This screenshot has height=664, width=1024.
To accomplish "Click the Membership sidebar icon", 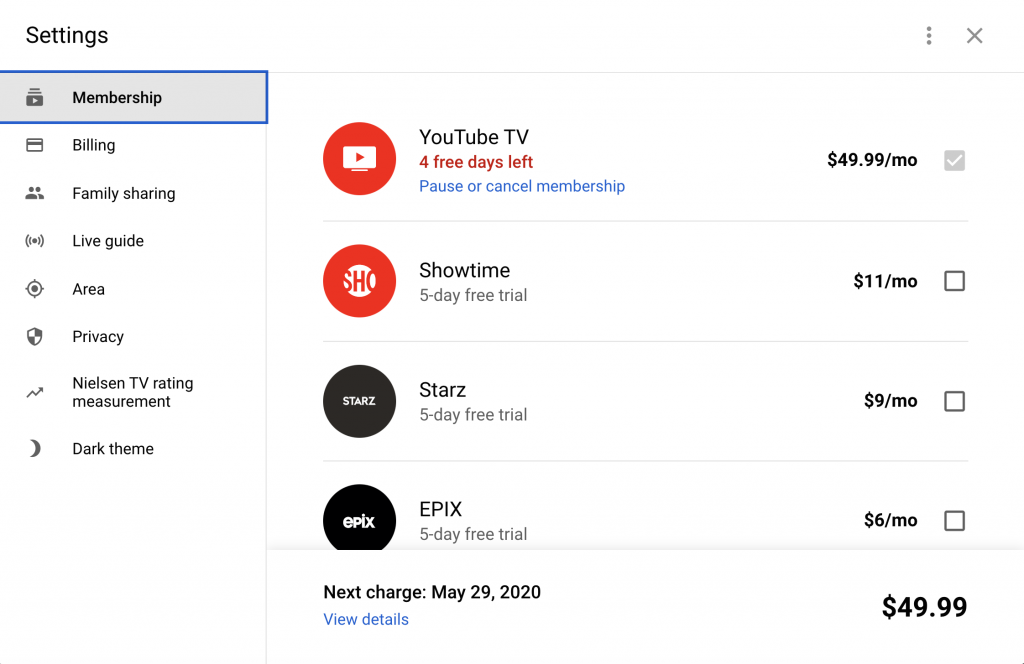I will click(x=35, y=97).
